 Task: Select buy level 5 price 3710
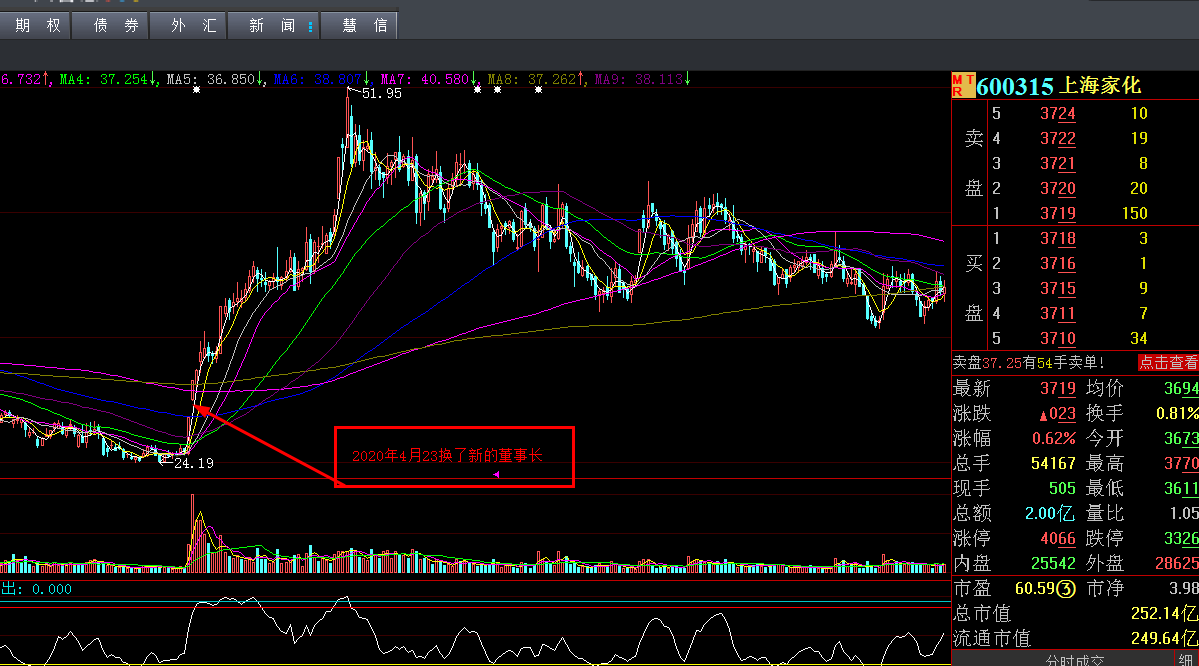[x=1058, y=339]
